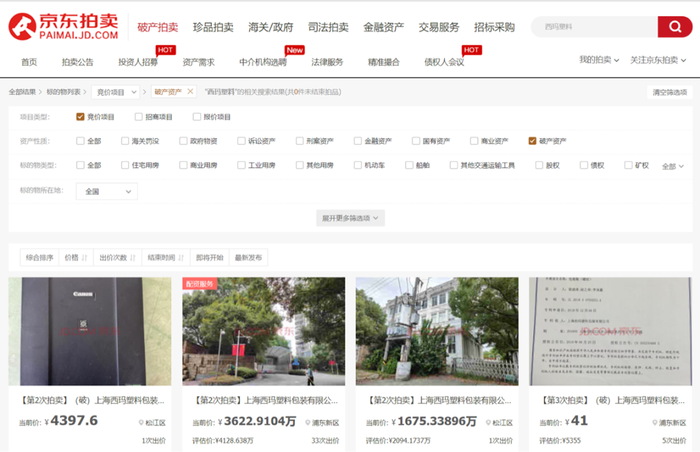Check 诉讼资产 checkbox
This screenshot has height=452, width=700.
coord(241,141)
